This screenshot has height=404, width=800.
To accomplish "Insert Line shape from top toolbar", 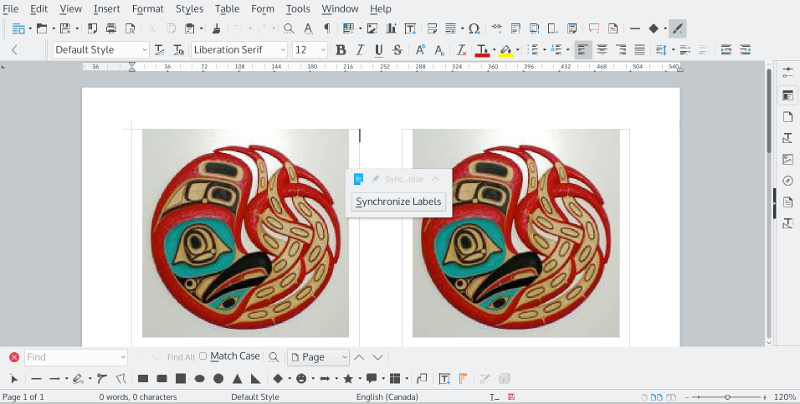I will tap(635, 29).
